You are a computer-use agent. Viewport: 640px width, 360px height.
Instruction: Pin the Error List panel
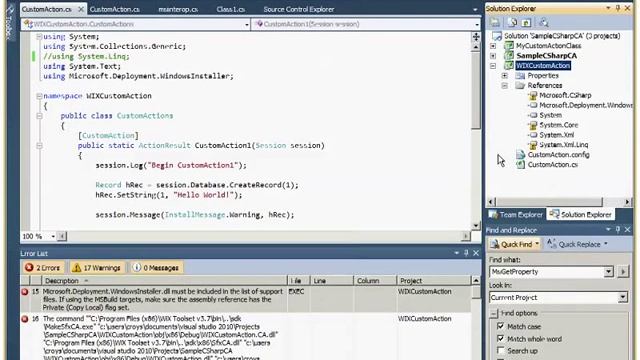tap(466, 253)
